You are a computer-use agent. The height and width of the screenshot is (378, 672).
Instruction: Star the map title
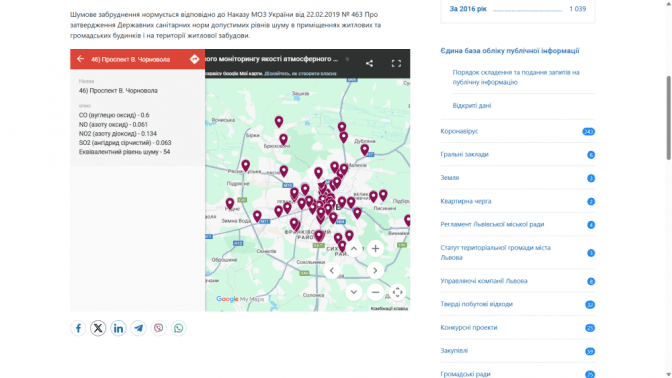tap(347, 59)
